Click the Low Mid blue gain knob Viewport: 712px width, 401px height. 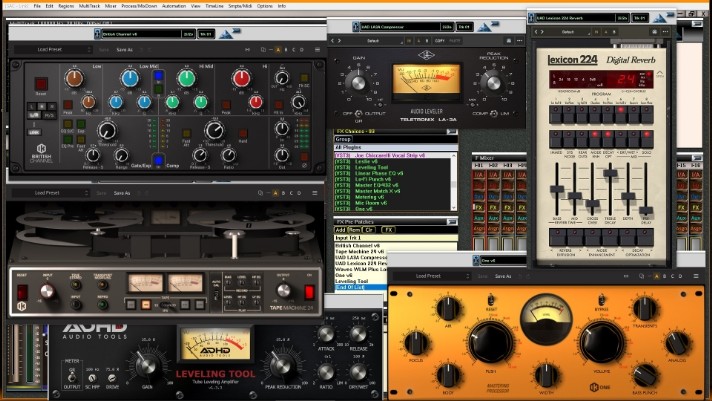point(130,78)
